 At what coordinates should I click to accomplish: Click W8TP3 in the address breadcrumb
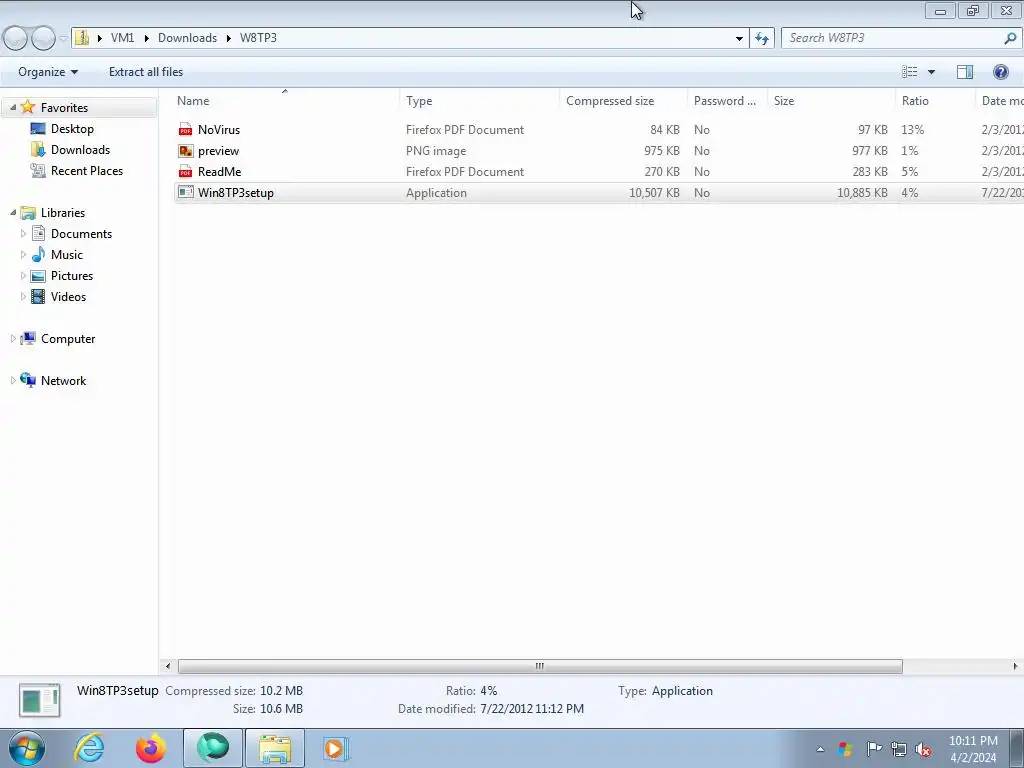[258, 38]
